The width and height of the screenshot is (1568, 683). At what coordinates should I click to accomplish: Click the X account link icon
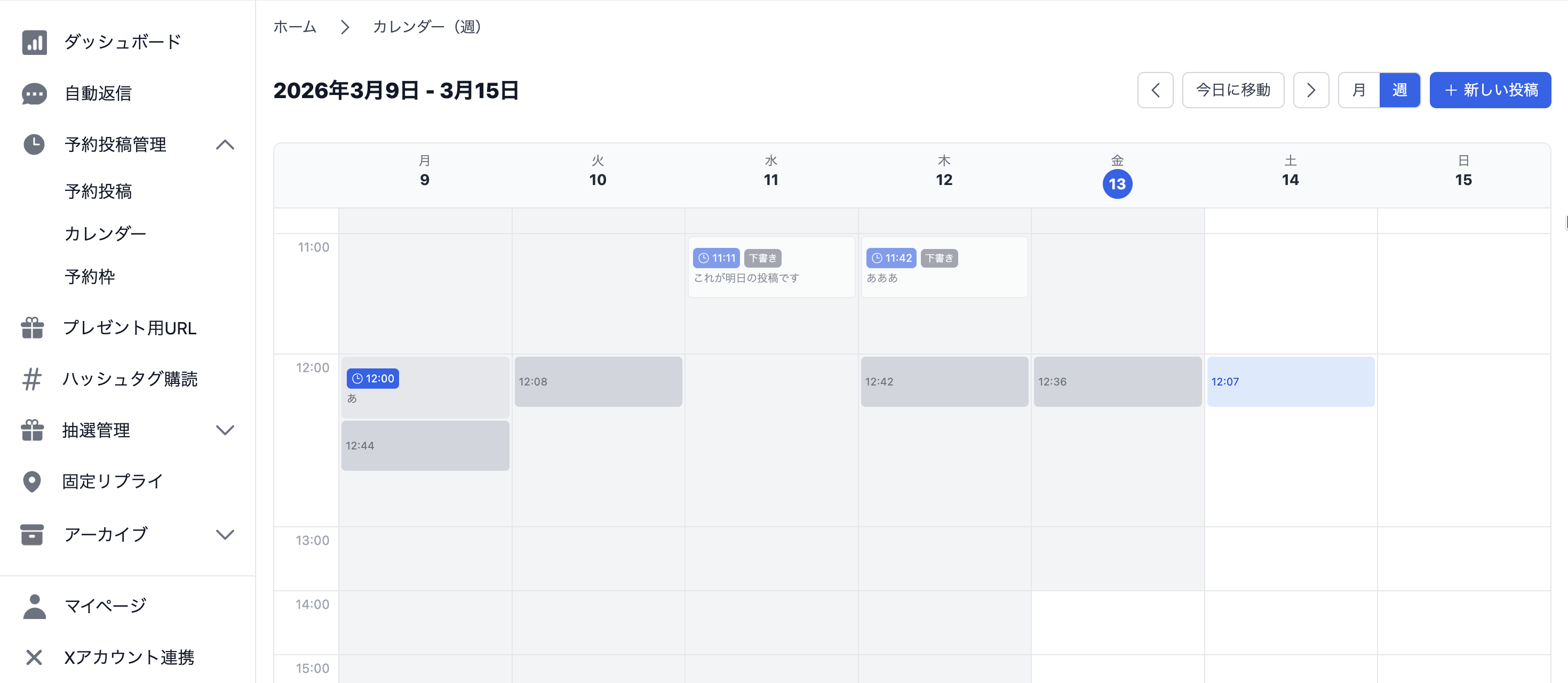tap(34, 657)
